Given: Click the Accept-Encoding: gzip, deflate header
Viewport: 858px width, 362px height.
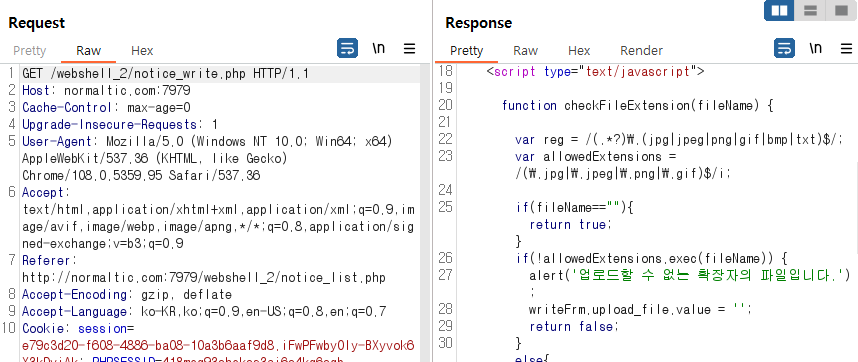Looking at the screenshot, I should (x=127, y=295).
